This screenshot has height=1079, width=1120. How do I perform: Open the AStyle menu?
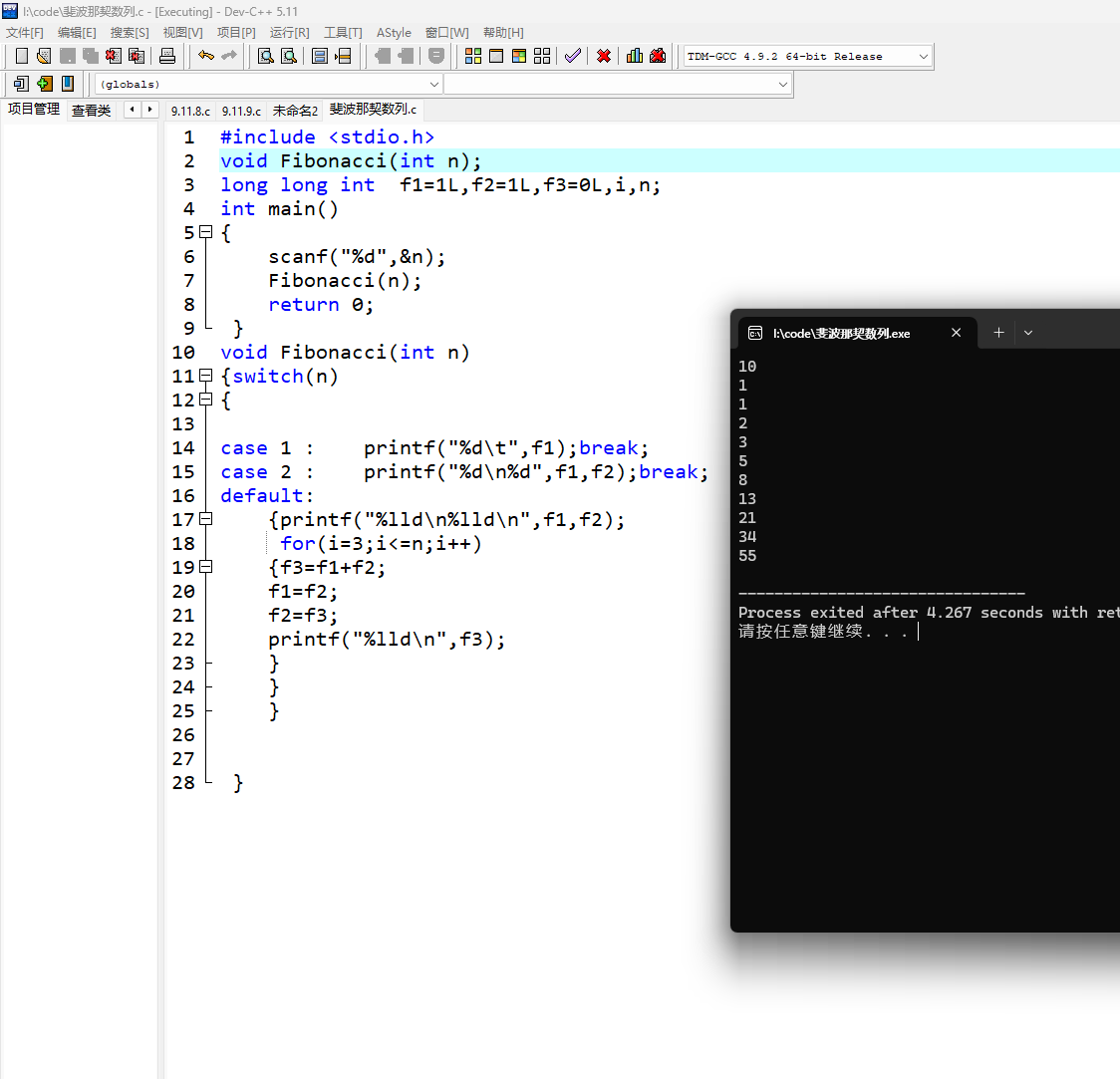(394, 32)
